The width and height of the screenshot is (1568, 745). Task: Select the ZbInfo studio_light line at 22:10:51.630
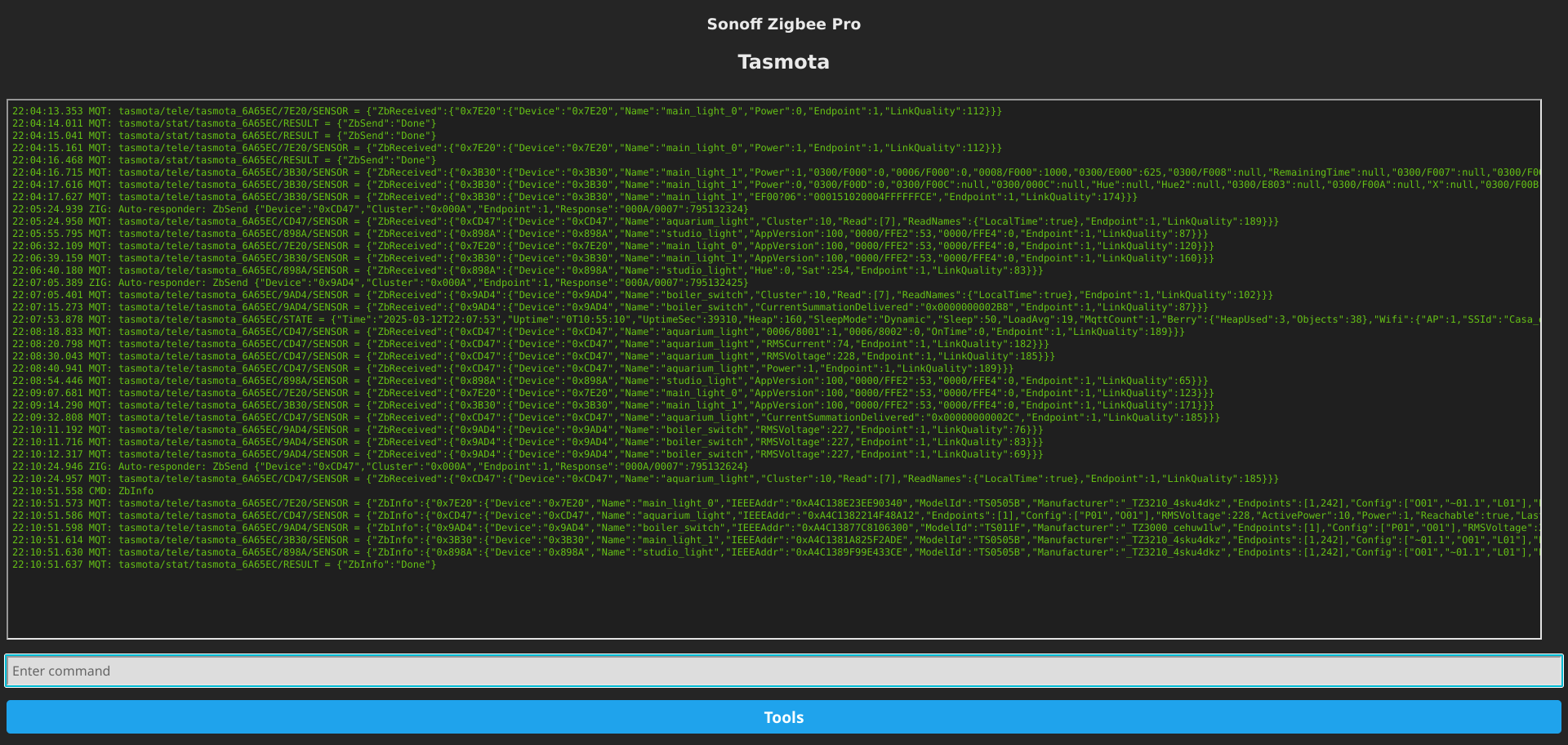point(776,552)
